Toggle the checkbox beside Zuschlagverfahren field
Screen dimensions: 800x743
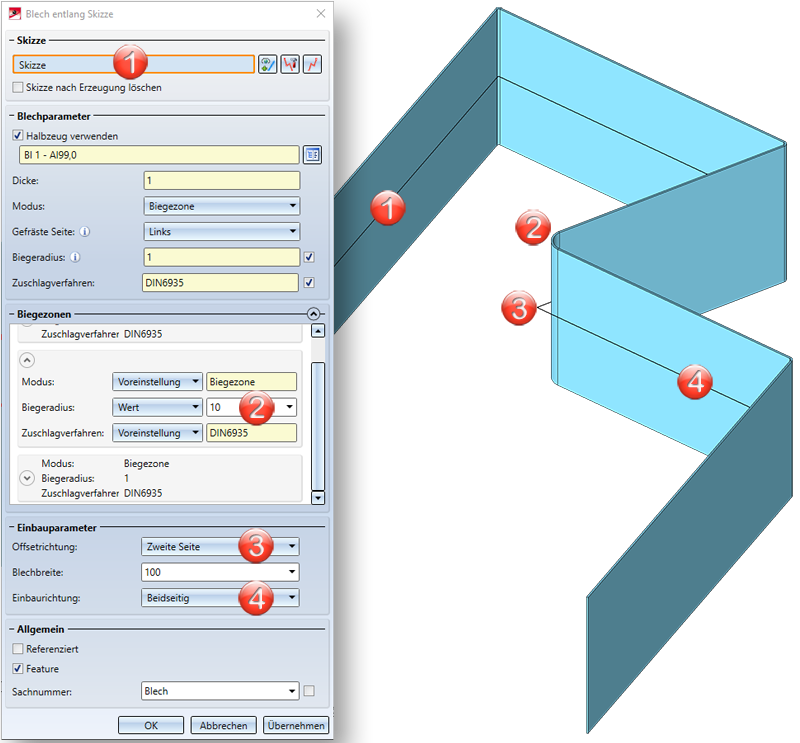click(309, 283)
